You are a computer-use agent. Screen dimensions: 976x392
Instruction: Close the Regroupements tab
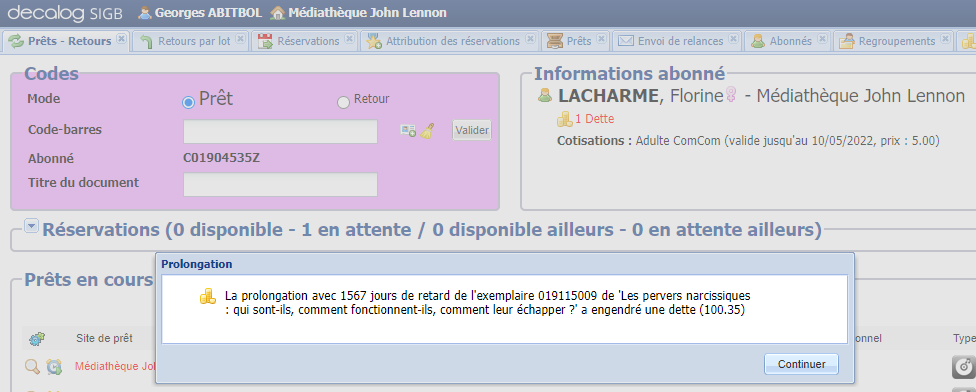(946, 39)
